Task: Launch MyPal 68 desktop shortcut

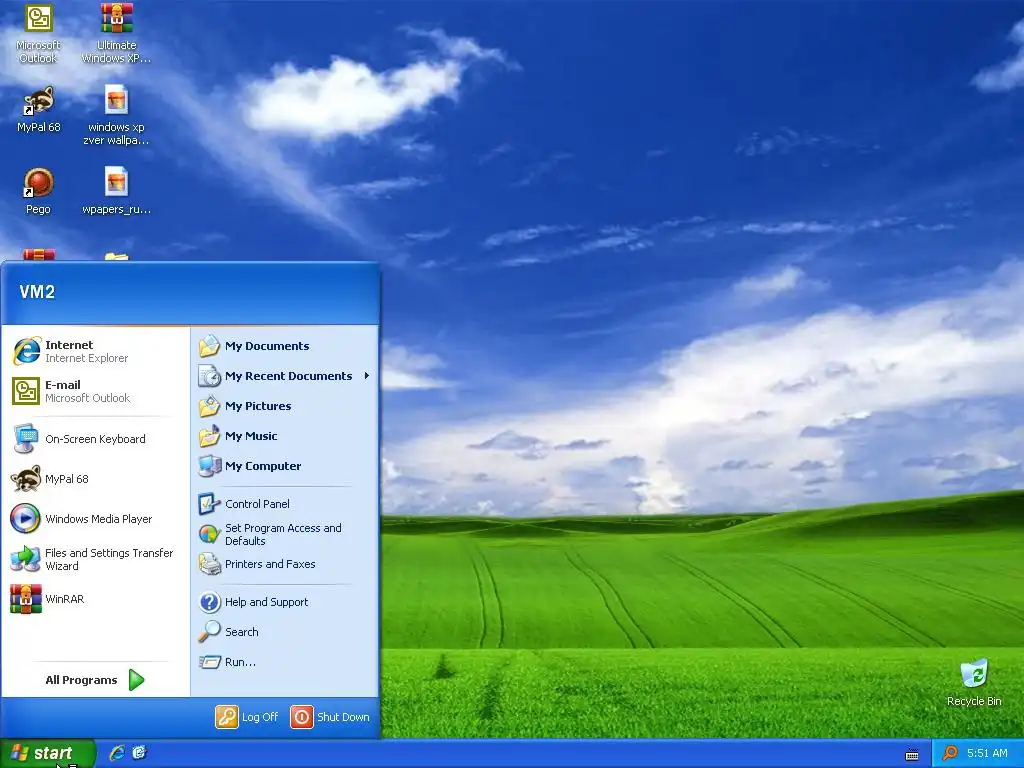Action: pos(38,110)
